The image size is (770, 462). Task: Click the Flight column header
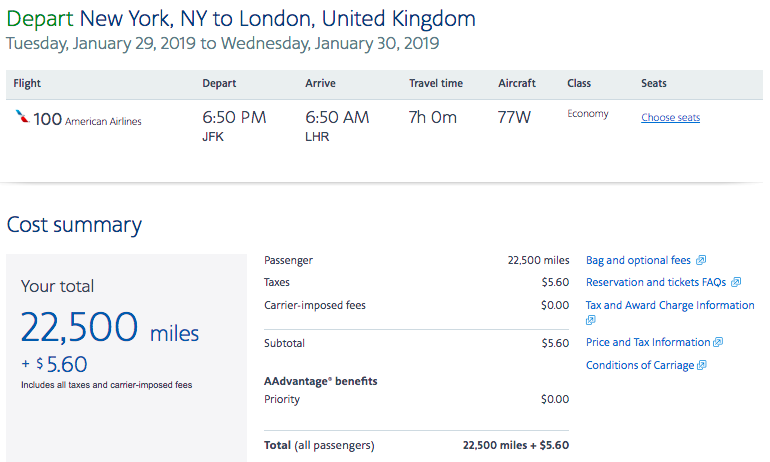(x=27, y=83)
